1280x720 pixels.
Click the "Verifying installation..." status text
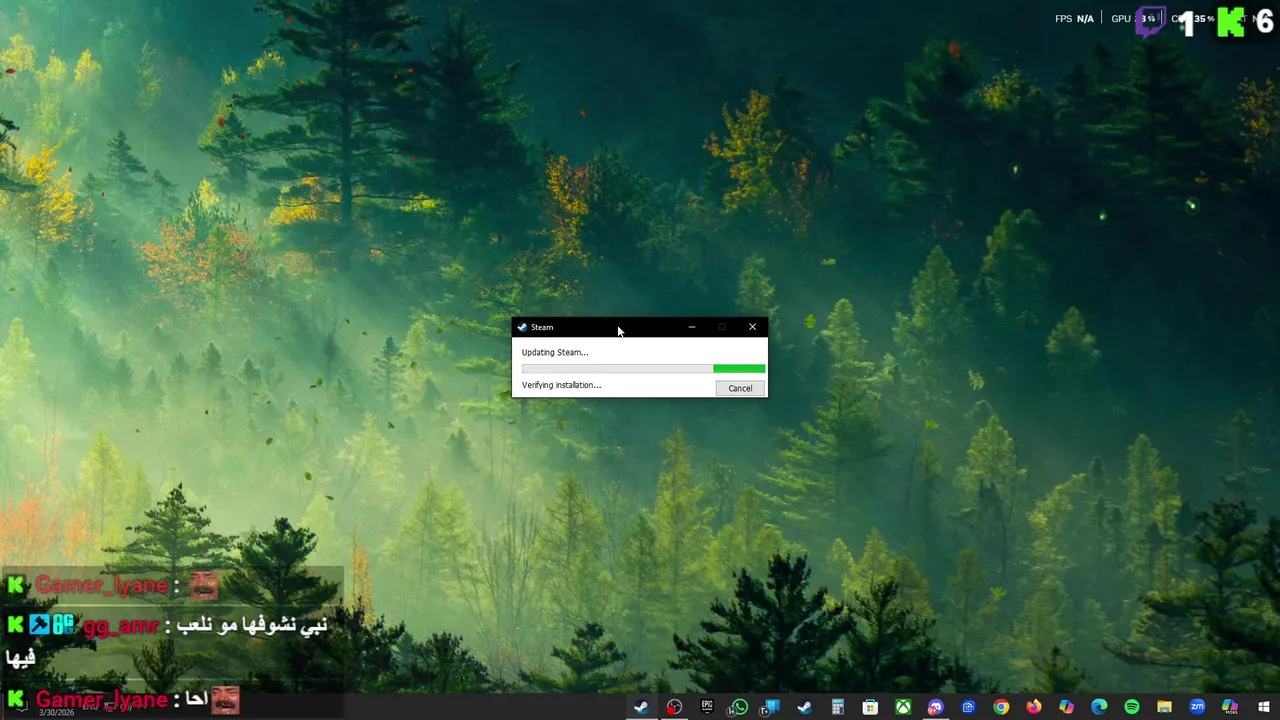(561, 385)
